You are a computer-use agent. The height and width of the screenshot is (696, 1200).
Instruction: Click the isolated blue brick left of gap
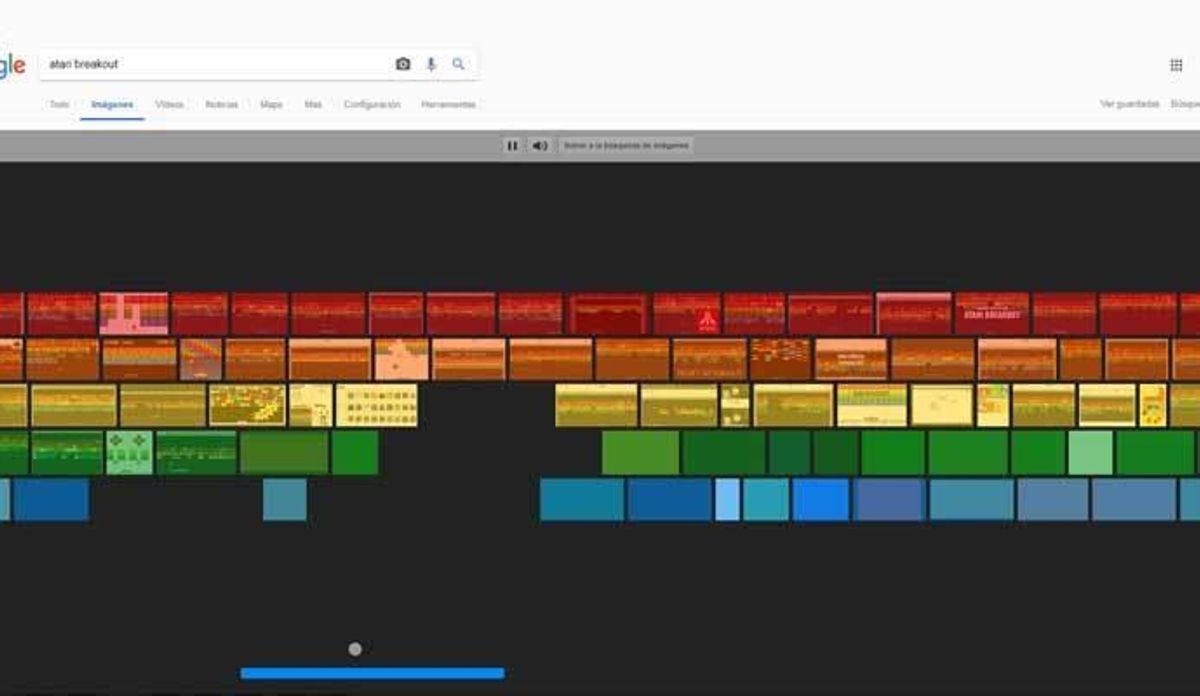click(x=285, y=499)
